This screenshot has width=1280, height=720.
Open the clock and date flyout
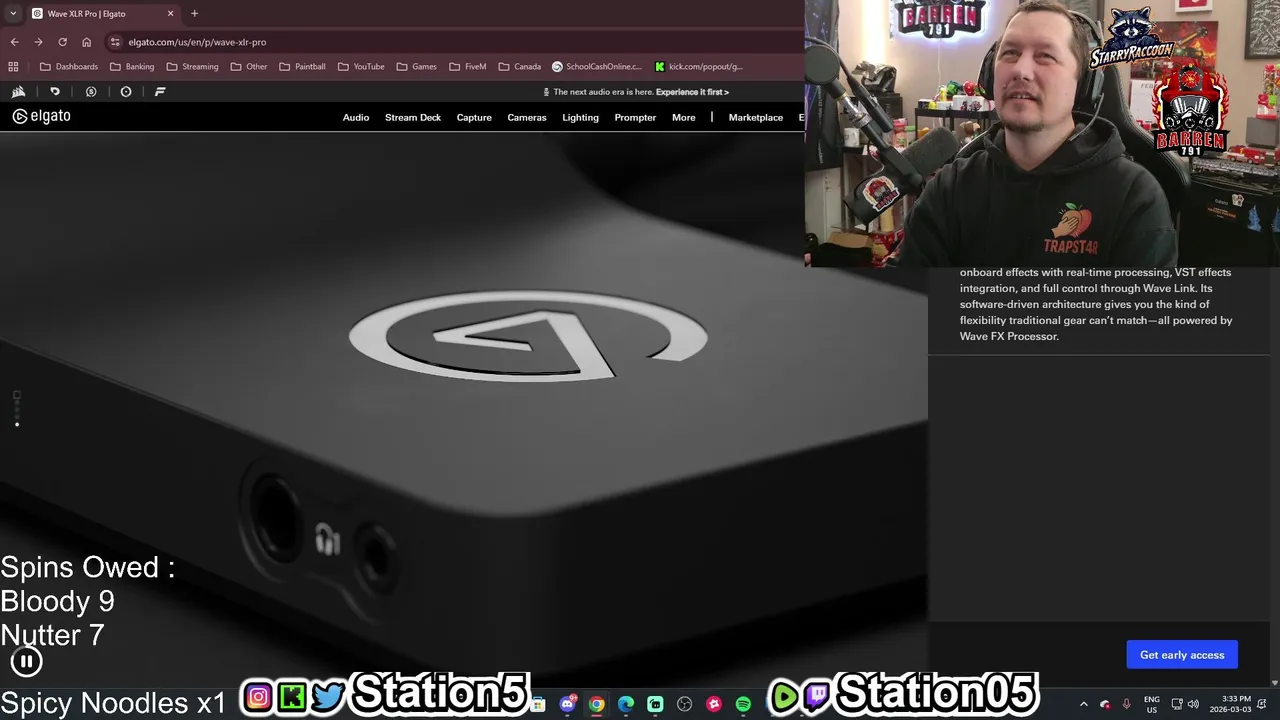pyautogui.click(x=1230, y=704)
